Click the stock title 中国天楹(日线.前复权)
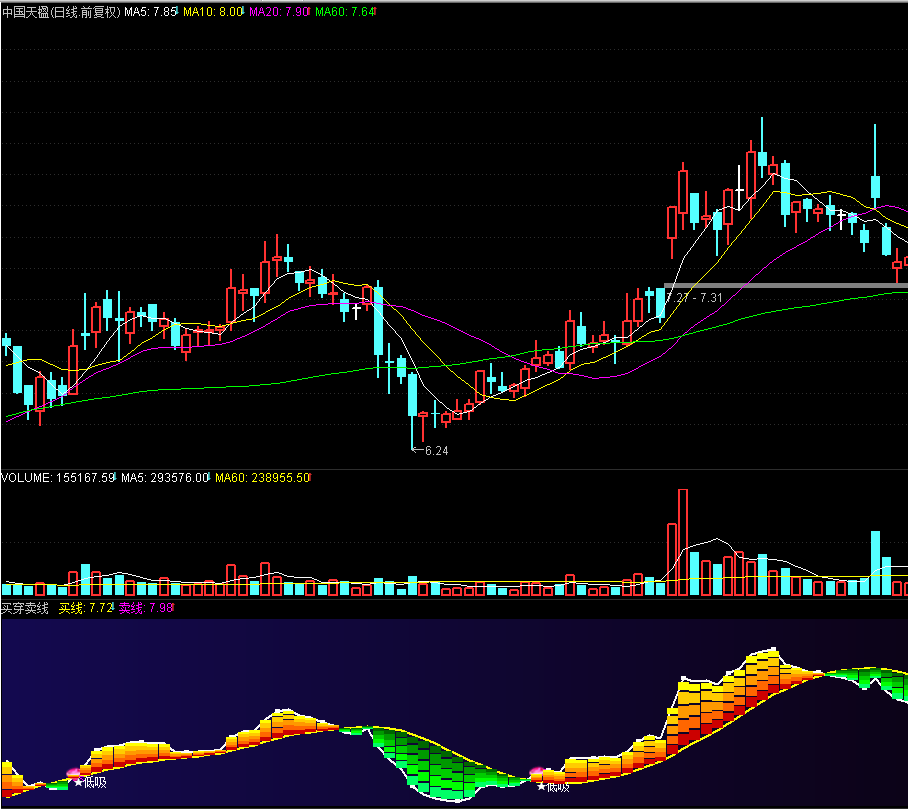 tap(61, 12)
